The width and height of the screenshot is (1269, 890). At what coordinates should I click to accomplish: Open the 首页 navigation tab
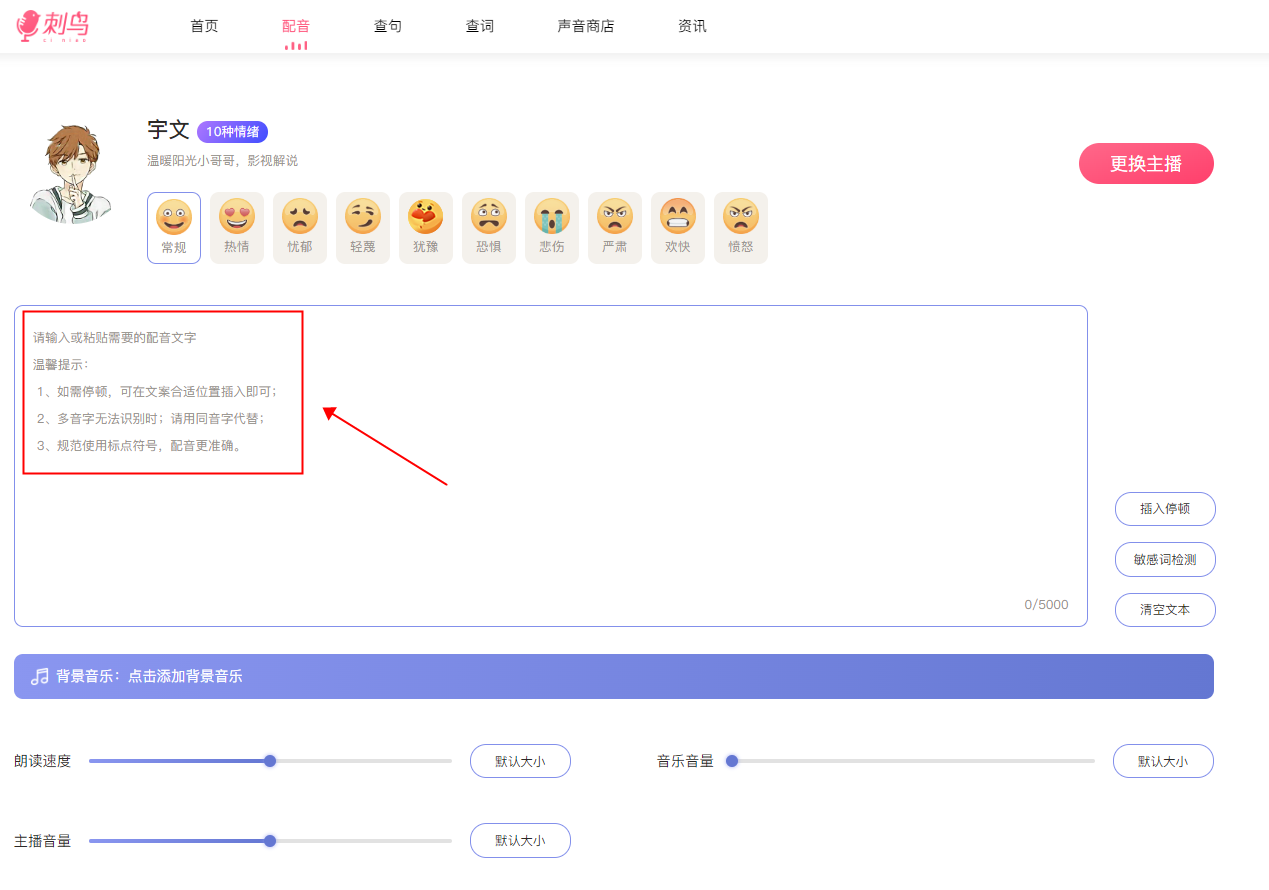(204, 26)
